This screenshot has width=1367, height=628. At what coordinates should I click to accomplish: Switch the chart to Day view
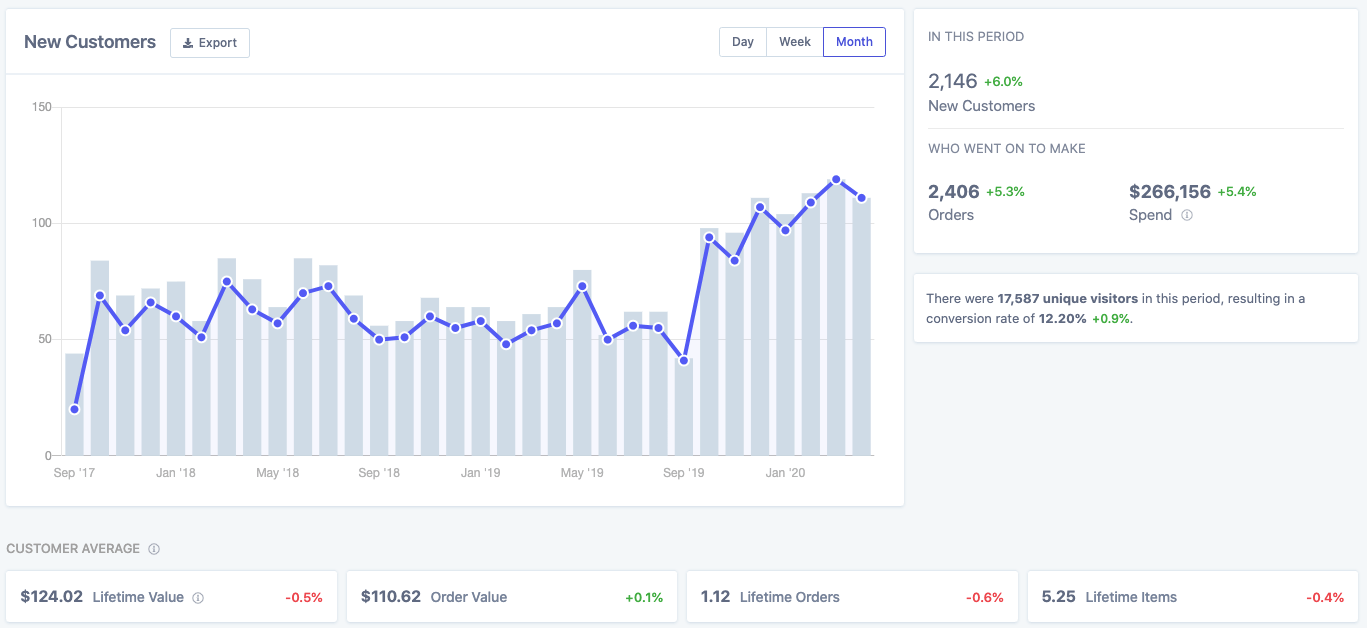click(742, 42)
